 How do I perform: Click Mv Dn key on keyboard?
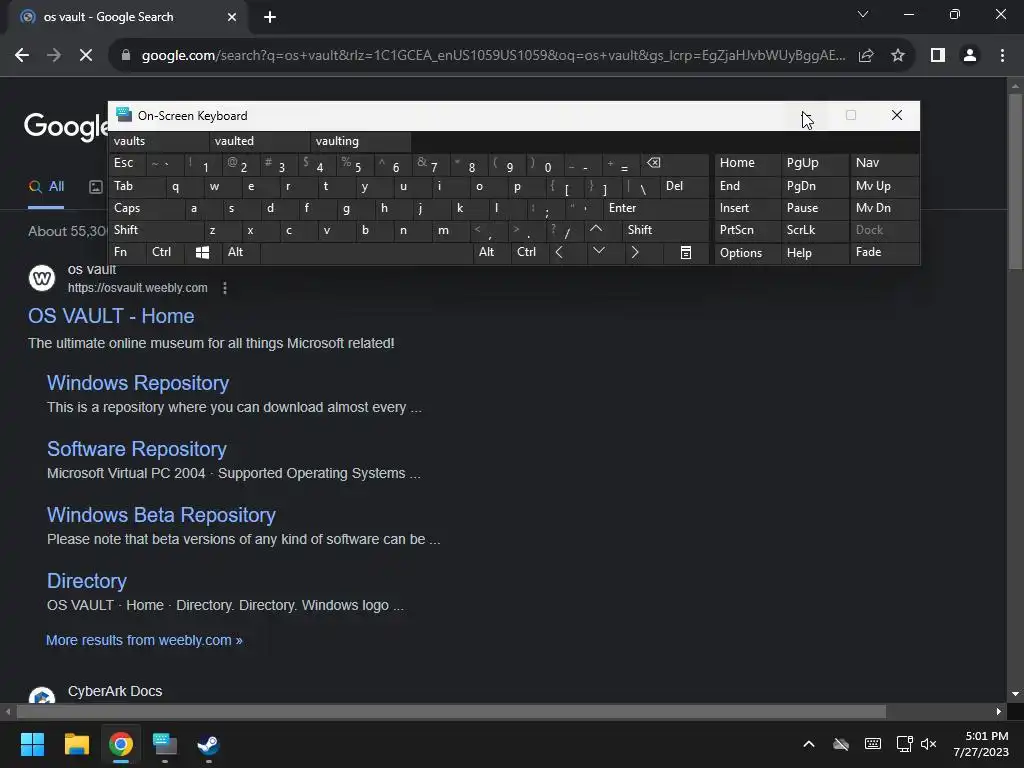pyautogui.click(x=884, y=208)
